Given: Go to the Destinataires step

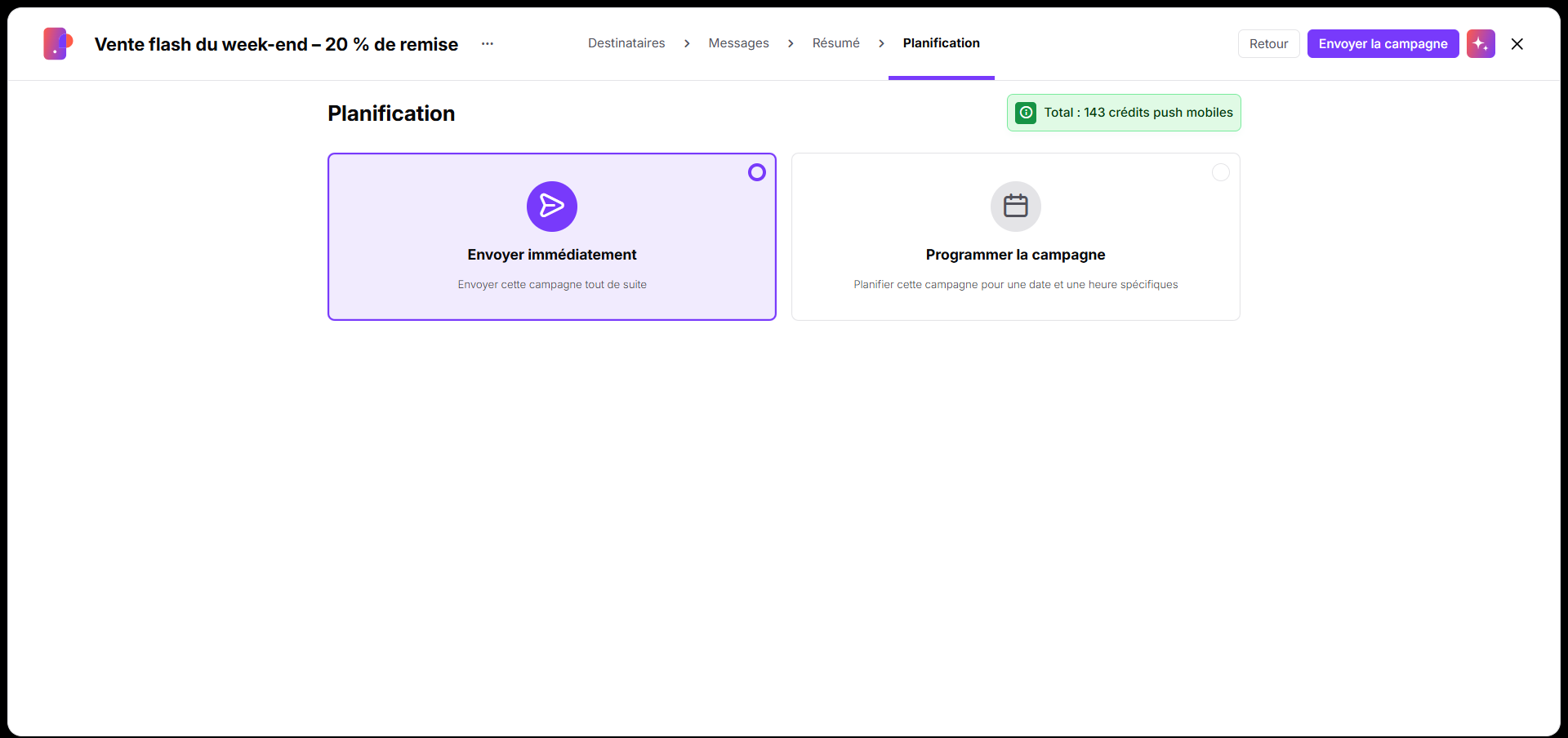Looking at the screenshot, I should pos(626,43).
